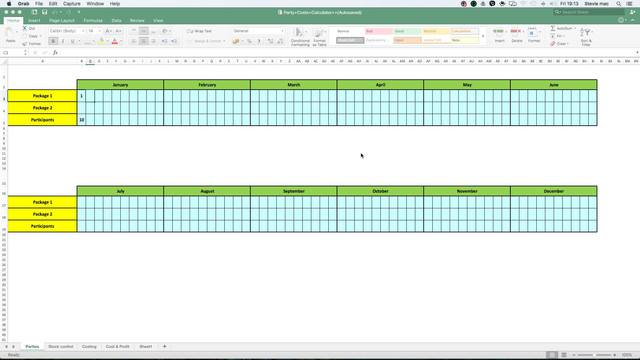This screenshot has width=640, height=360.
Task: Increase indent icon
Action: (174, 41)
